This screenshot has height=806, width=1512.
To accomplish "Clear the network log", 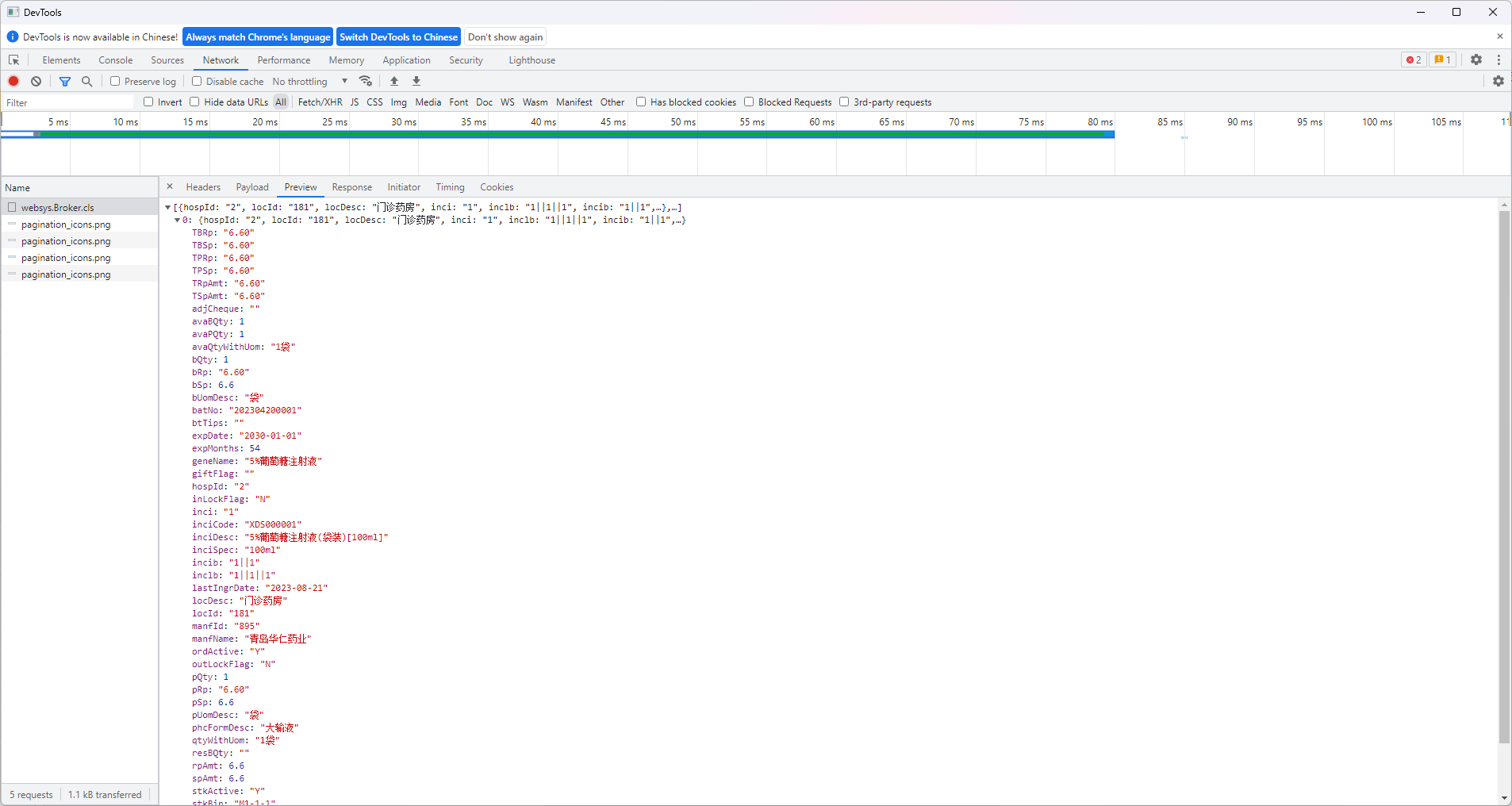I will tap(36, 81).
